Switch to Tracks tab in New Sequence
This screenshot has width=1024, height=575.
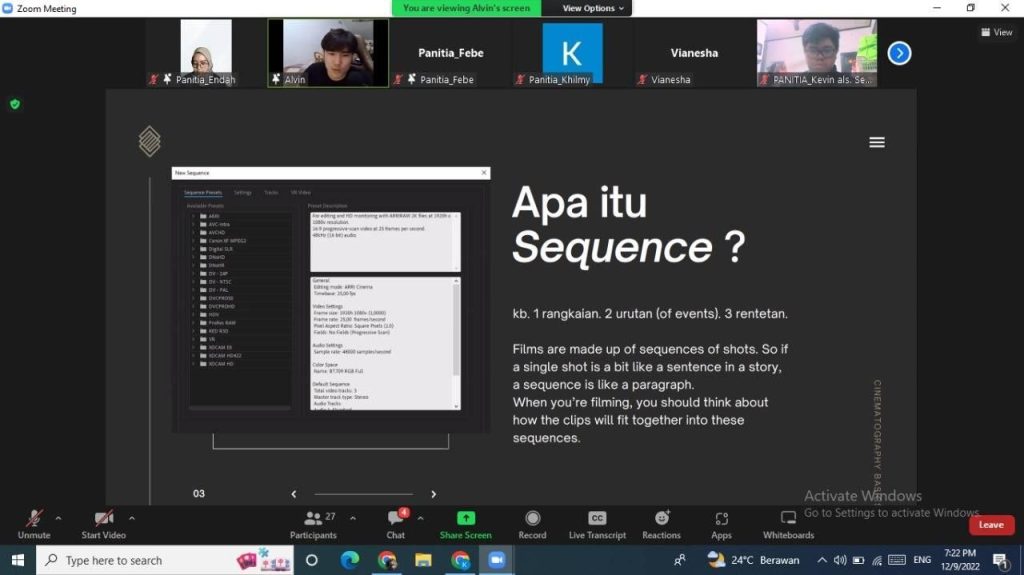click(x=271, y=193)
